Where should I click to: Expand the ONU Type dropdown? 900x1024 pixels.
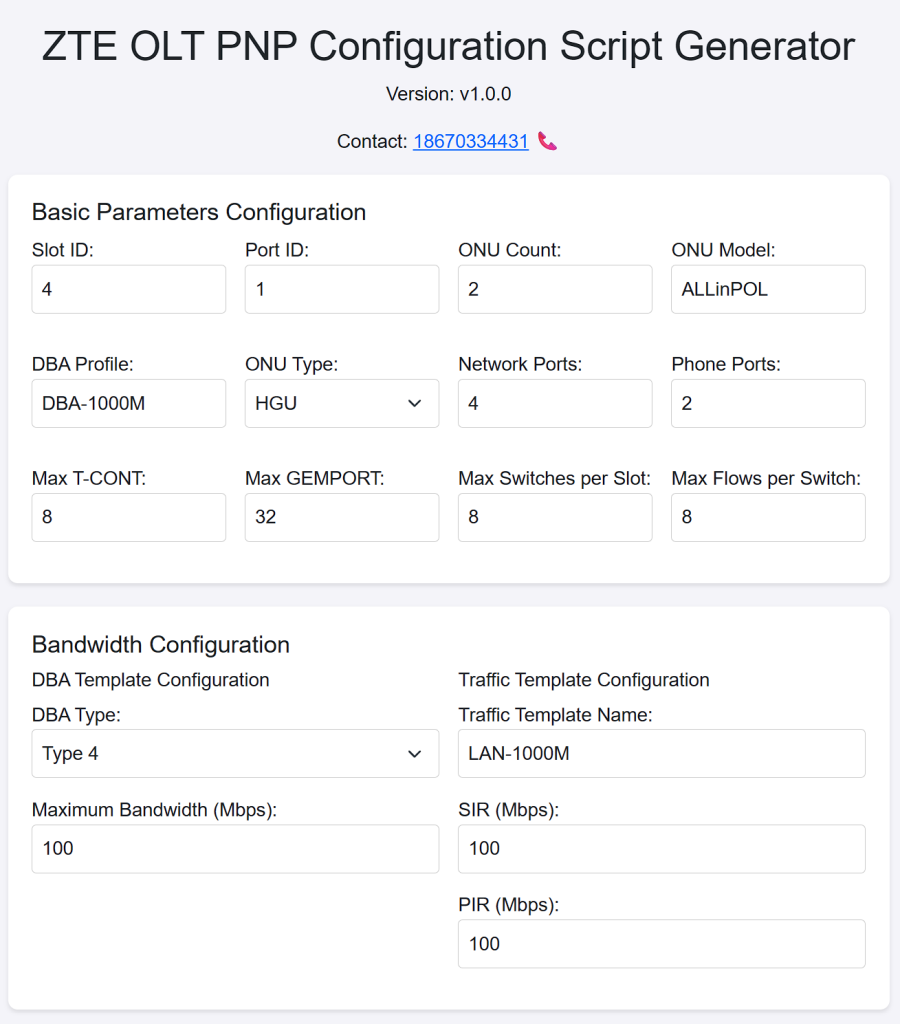pyautogui.click(x=342, y=404)
